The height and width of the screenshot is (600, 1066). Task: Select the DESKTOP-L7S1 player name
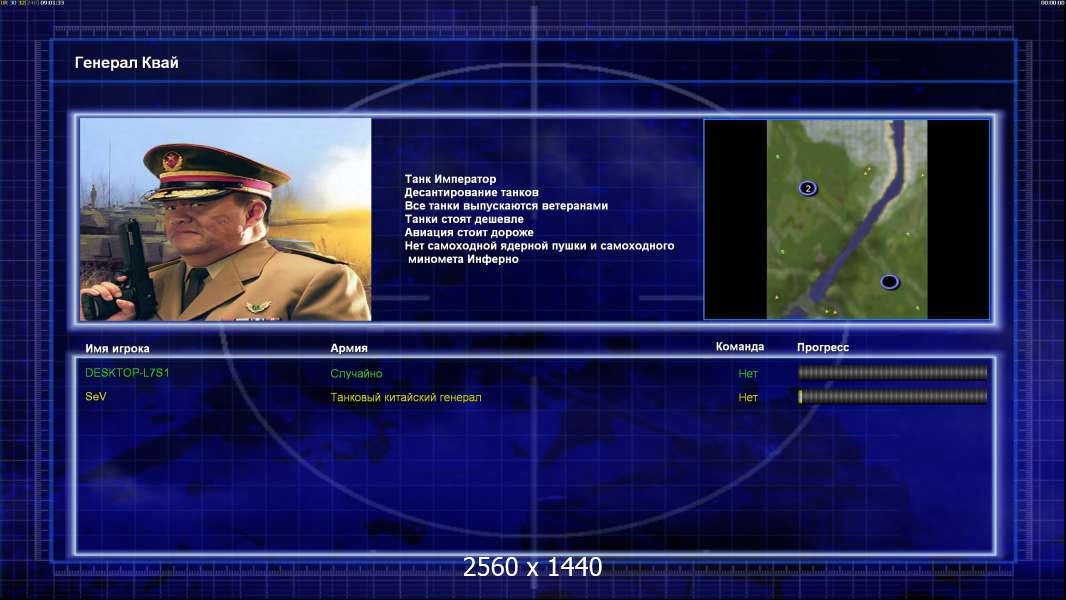click(127, 372)
